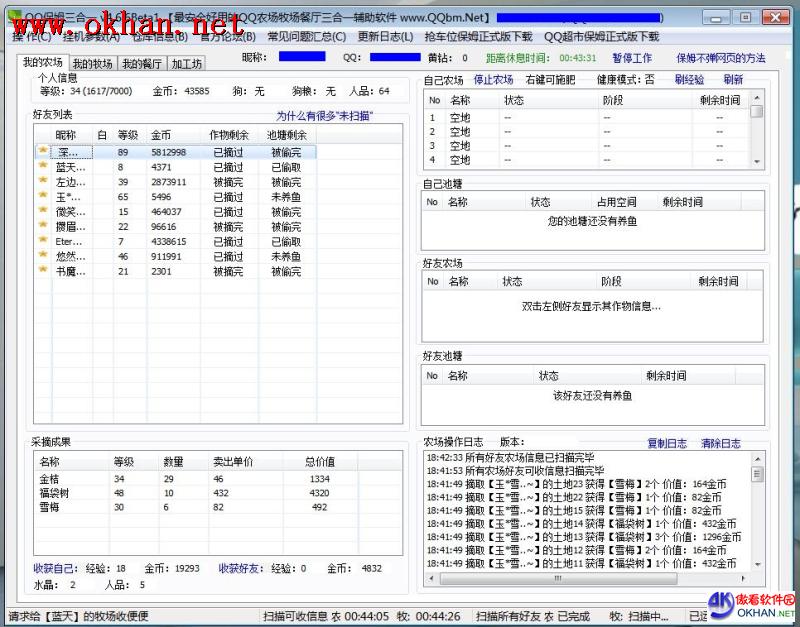The image size is (800, 627).
Task: Select log line mentioning 土地23
Action: pos(577,484)
